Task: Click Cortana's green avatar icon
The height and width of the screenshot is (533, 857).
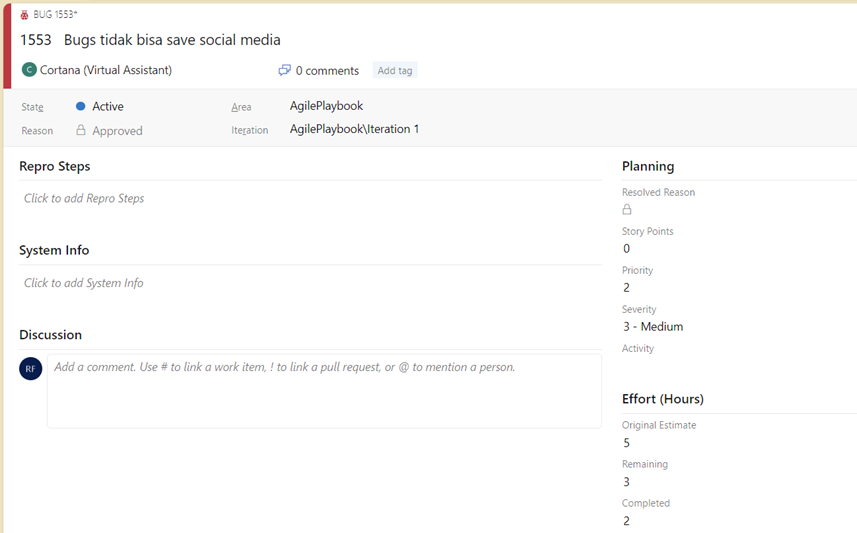Action: (29, 70)
